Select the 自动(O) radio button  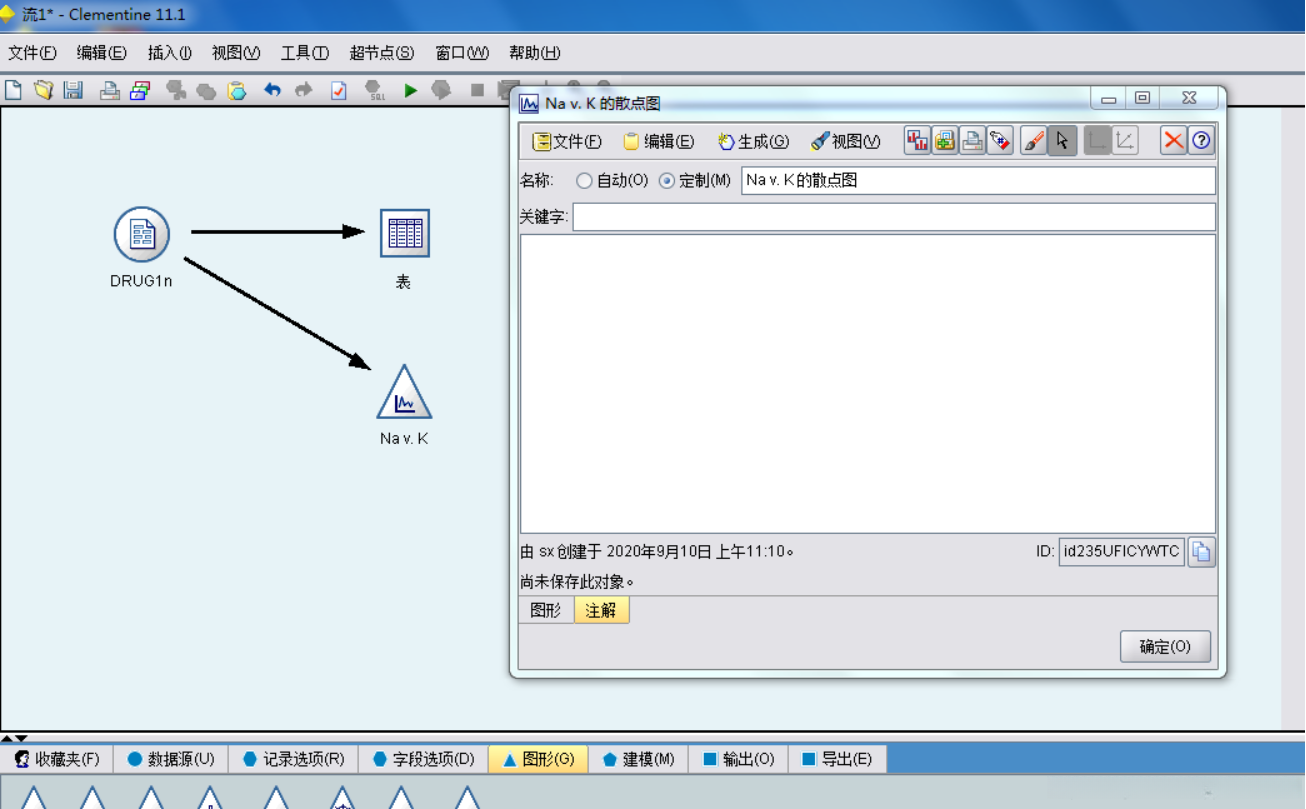tap(585, 181)
